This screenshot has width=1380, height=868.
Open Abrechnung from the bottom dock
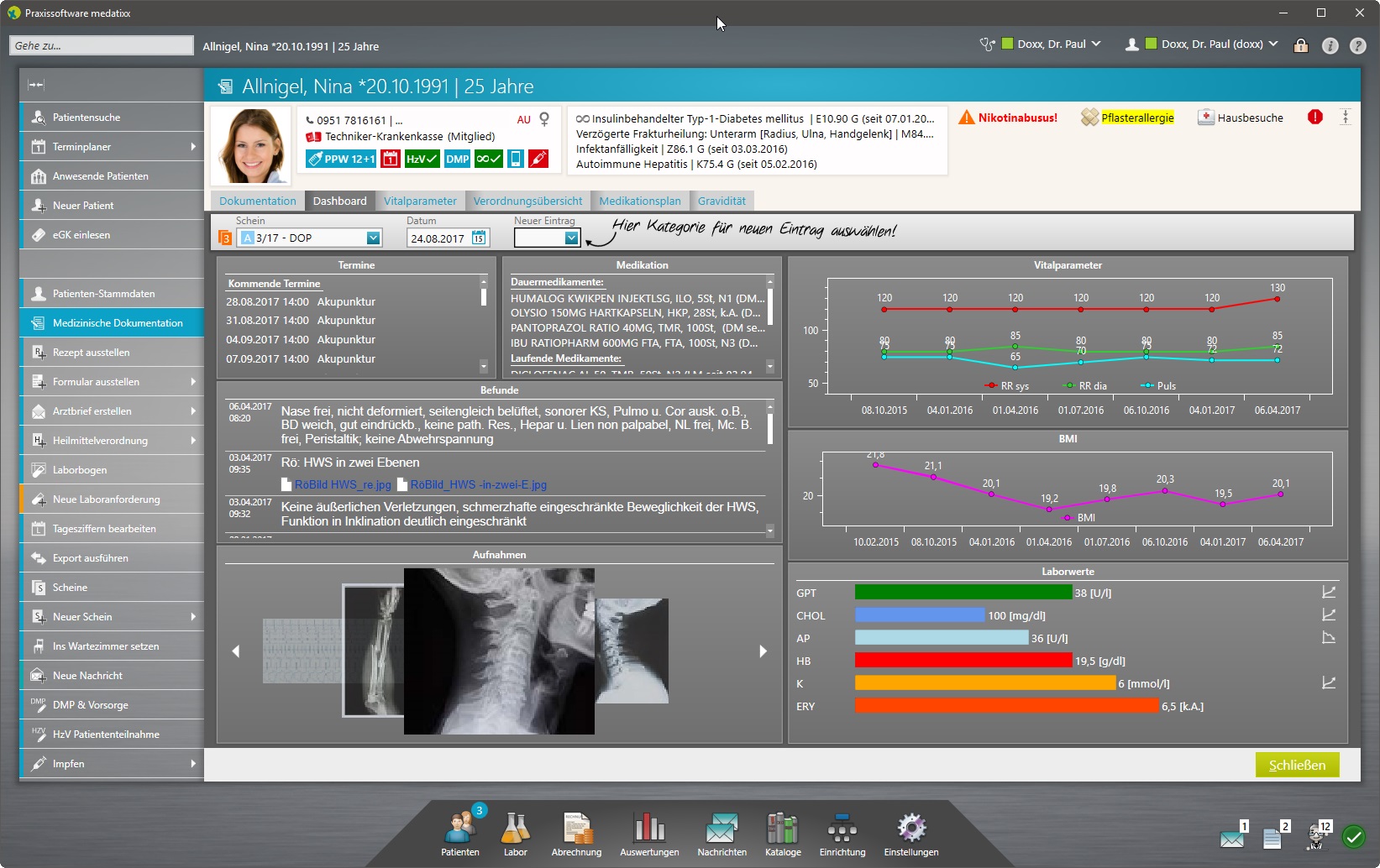pyautogui.click(x=576, y=833)
